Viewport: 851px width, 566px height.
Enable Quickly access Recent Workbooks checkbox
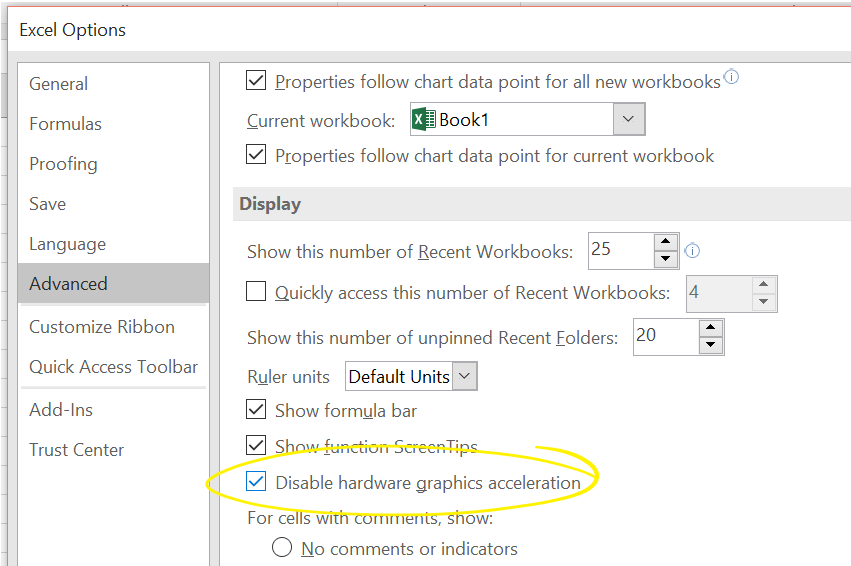pos(257,292)
